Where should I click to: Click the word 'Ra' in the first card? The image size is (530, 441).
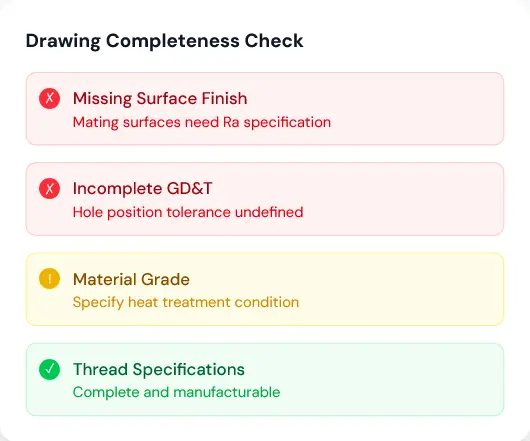[231, 122]
